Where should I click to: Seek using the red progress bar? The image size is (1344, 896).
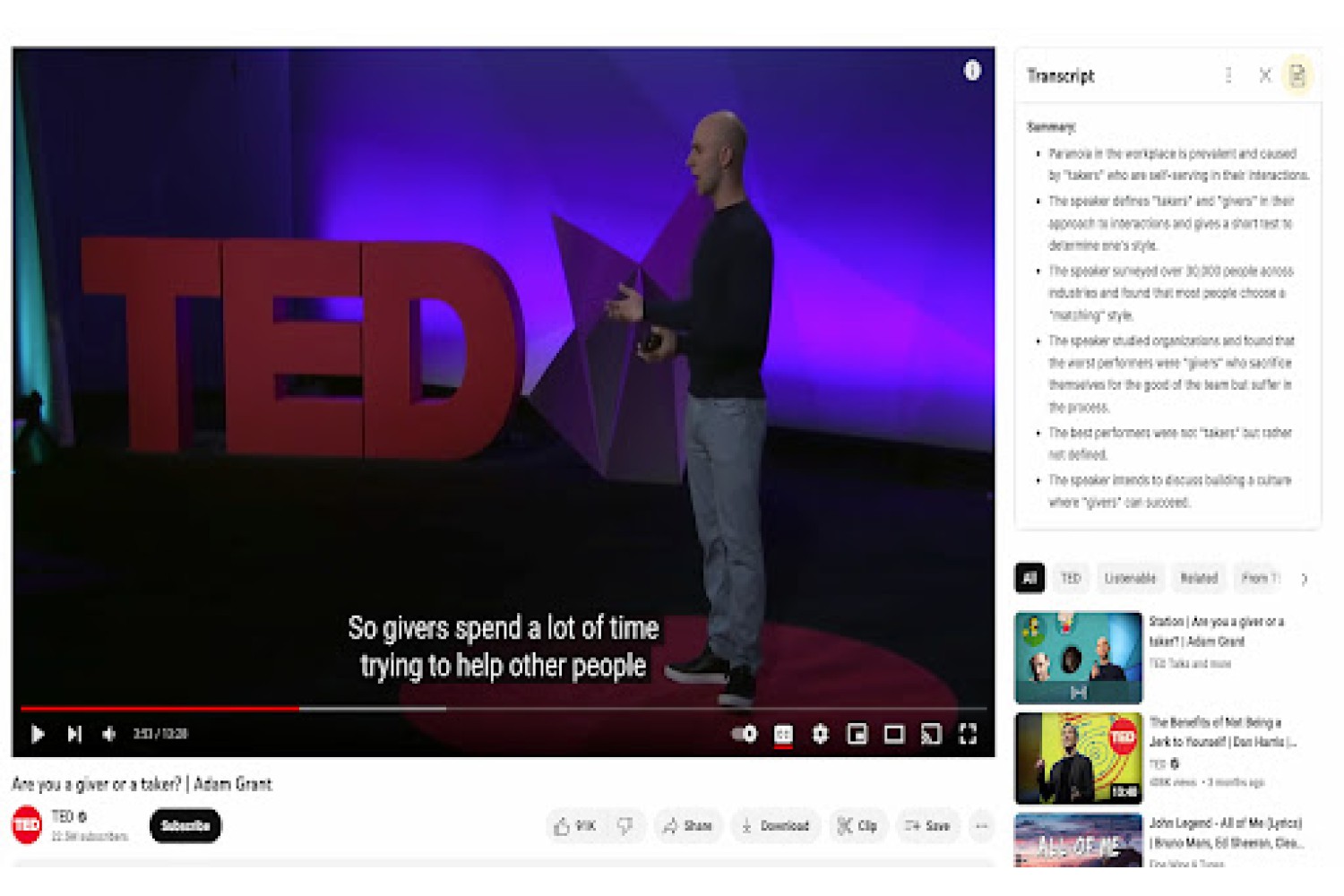[x=159, y=709]
